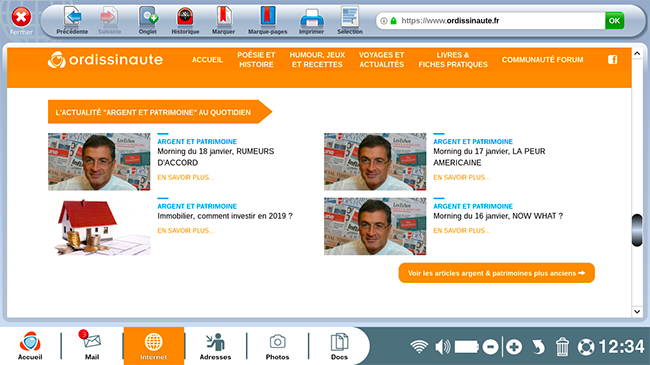Click the battery indicator icon
Screen dimensions: 650x365
click(x=467, y=347)
